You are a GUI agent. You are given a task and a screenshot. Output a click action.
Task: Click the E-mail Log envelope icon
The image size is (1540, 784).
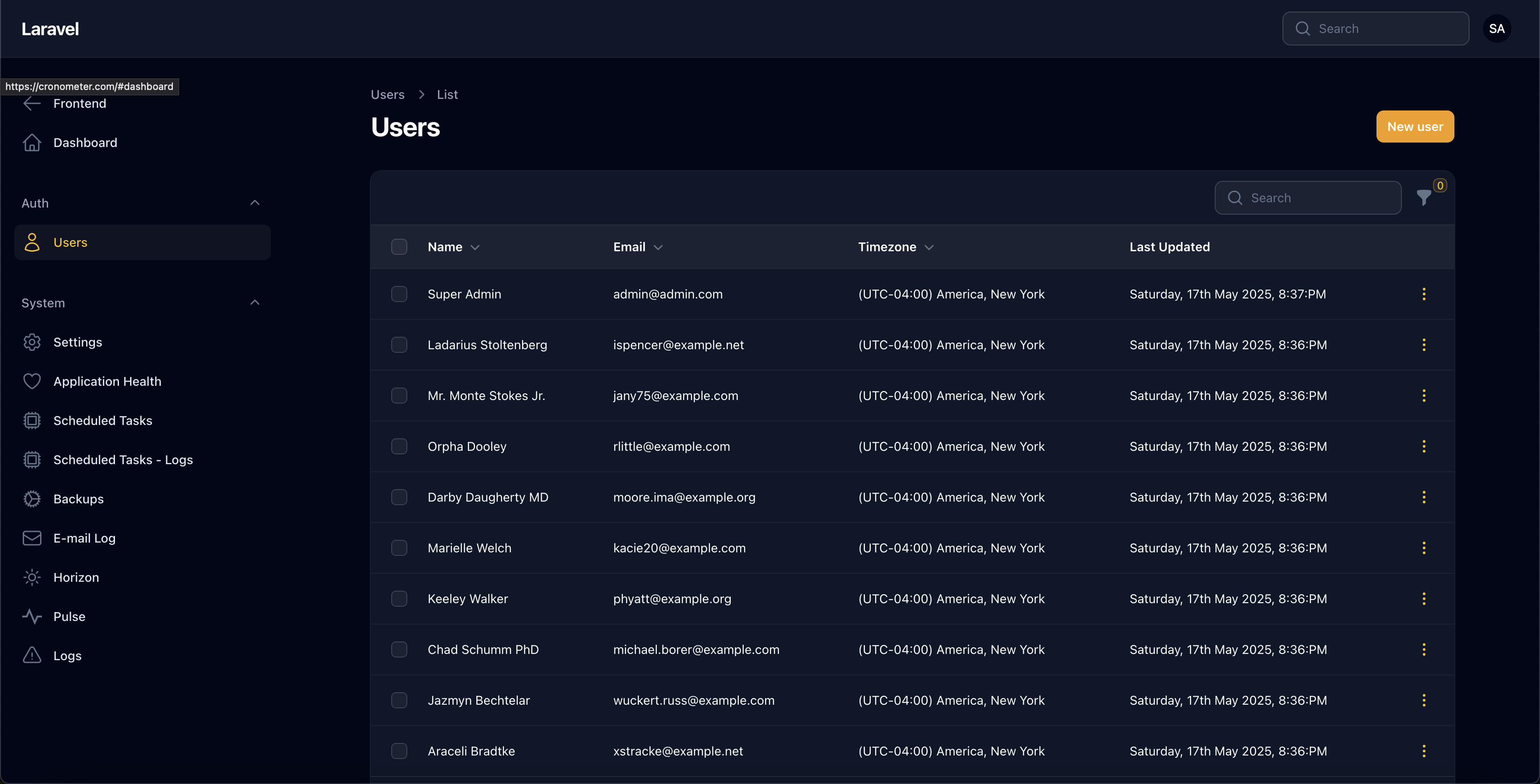click(32, 539)
